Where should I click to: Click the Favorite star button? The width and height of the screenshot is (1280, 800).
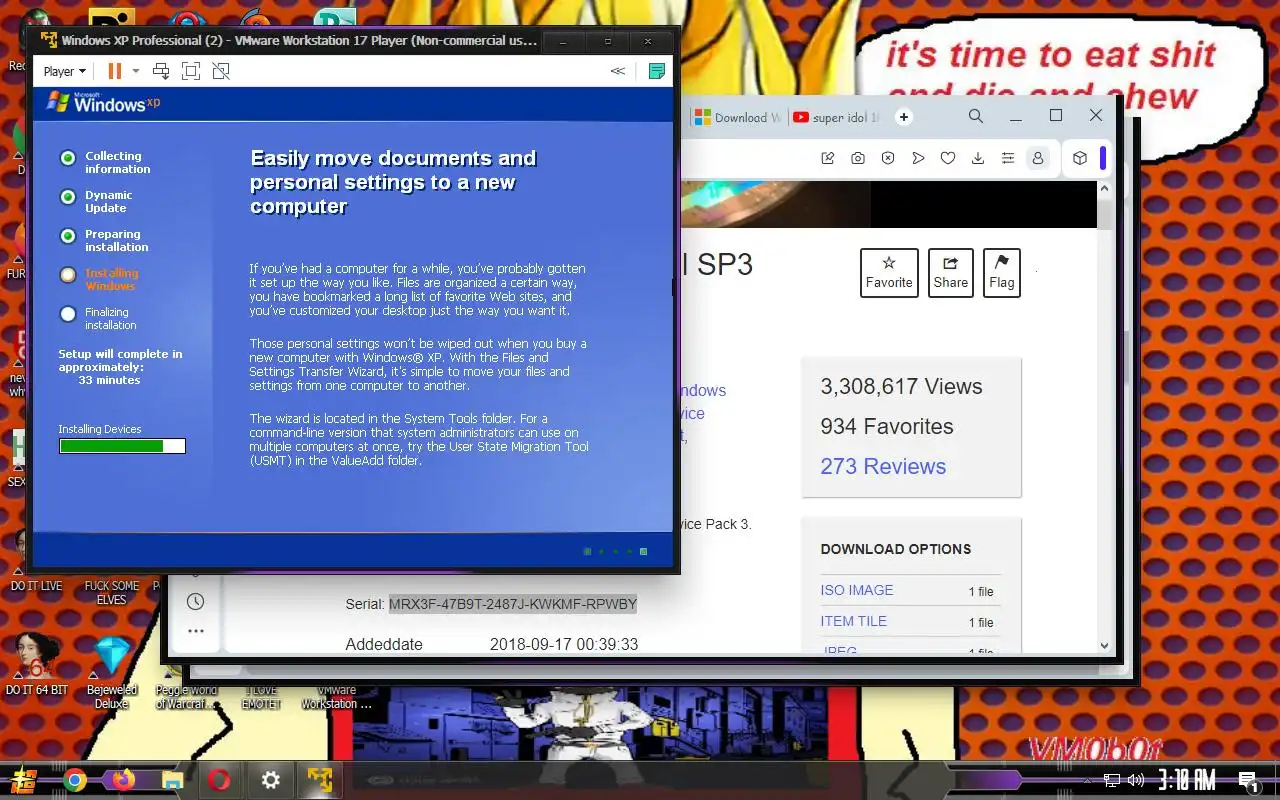pyautogui.click(x=889, y=272)
